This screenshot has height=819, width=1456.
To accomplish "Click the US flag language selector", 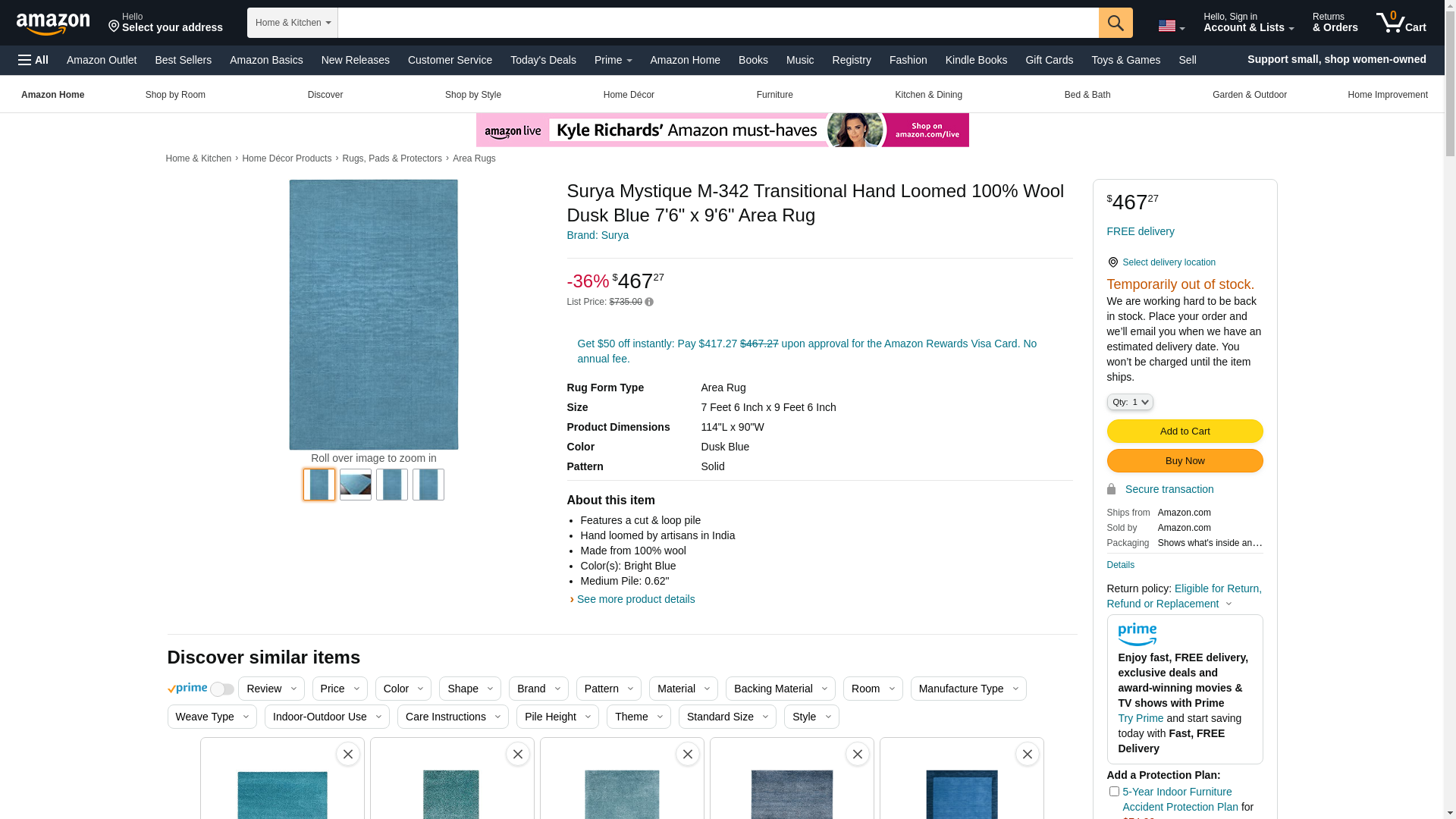I will coord(1170,26).
